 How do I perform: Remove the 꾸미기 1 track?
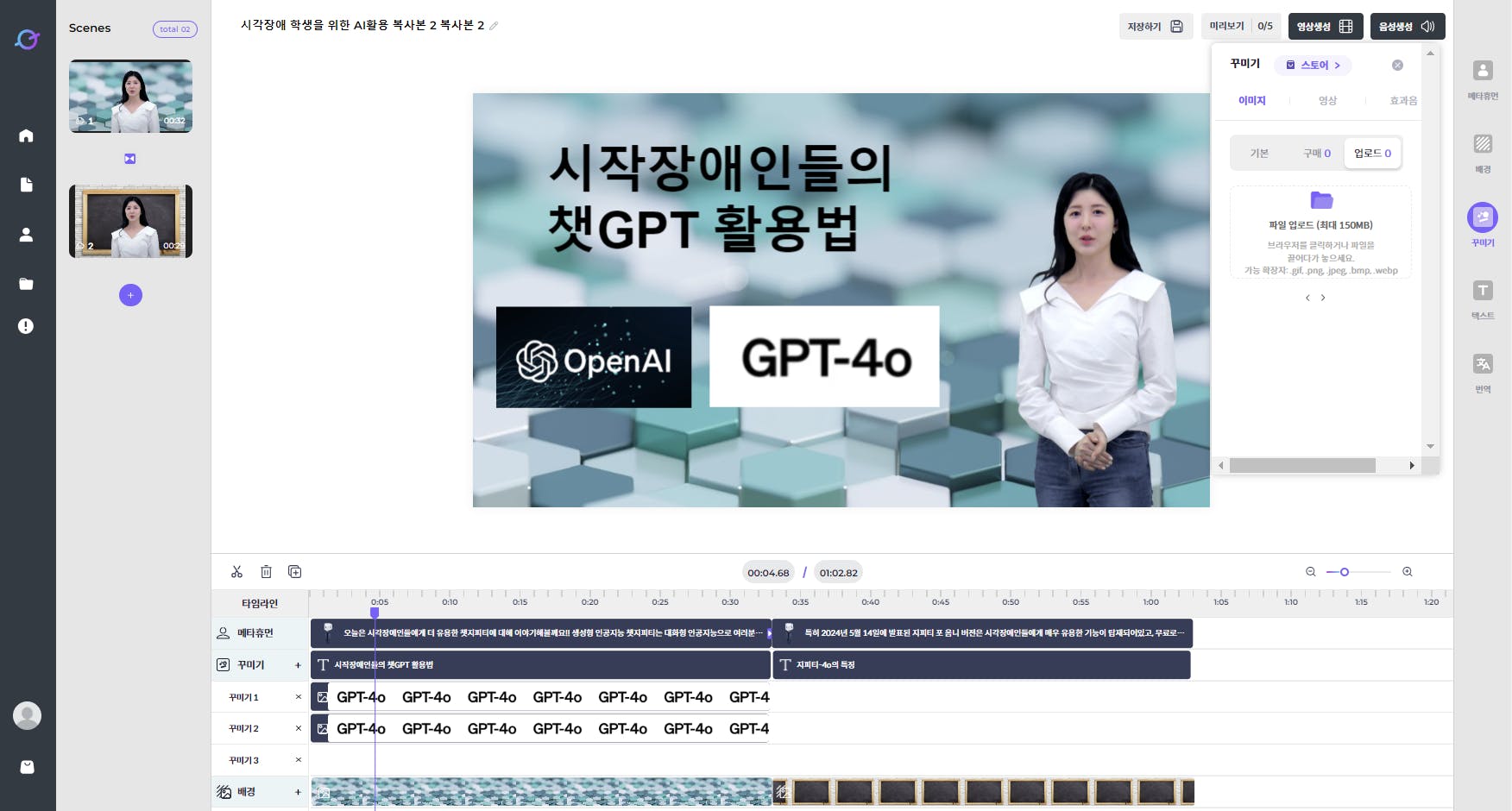coord(299,697)
